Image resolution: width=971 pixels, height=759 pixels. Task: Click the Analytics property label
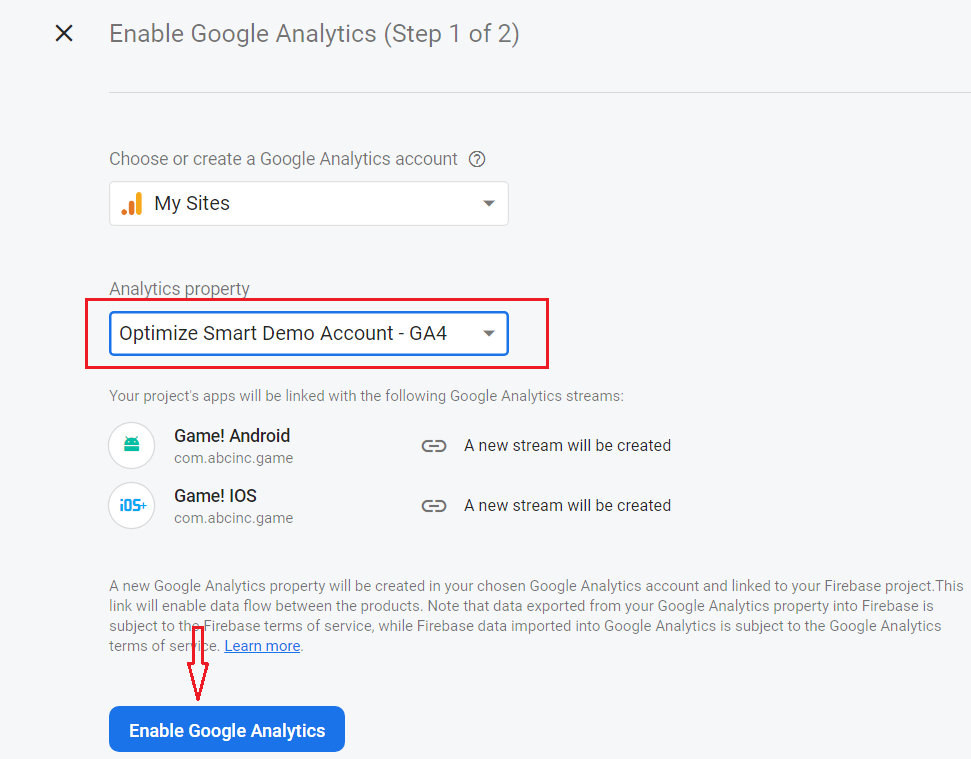[179, 289]
